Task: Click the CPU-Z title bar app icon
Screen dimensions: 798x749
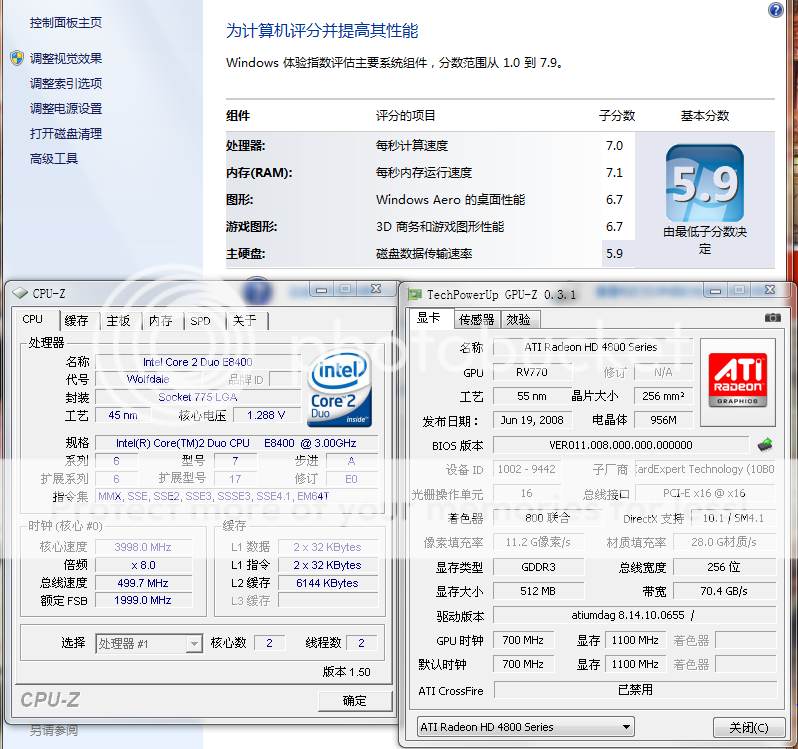Action: click(20, 293)
